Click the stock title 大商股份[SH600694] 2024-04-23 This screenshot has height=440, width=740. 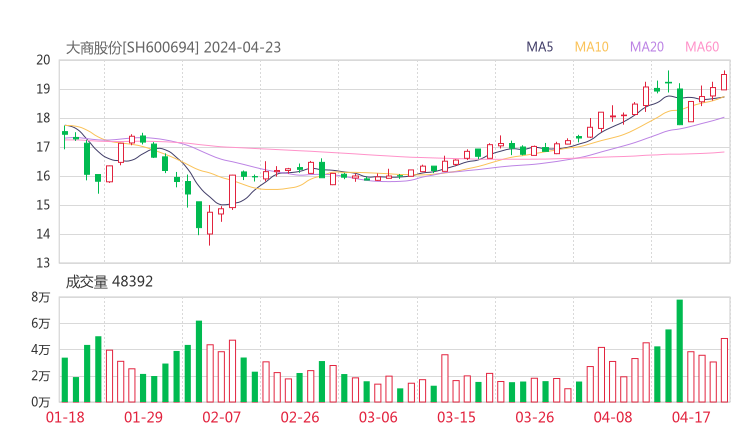pos(173,48)
